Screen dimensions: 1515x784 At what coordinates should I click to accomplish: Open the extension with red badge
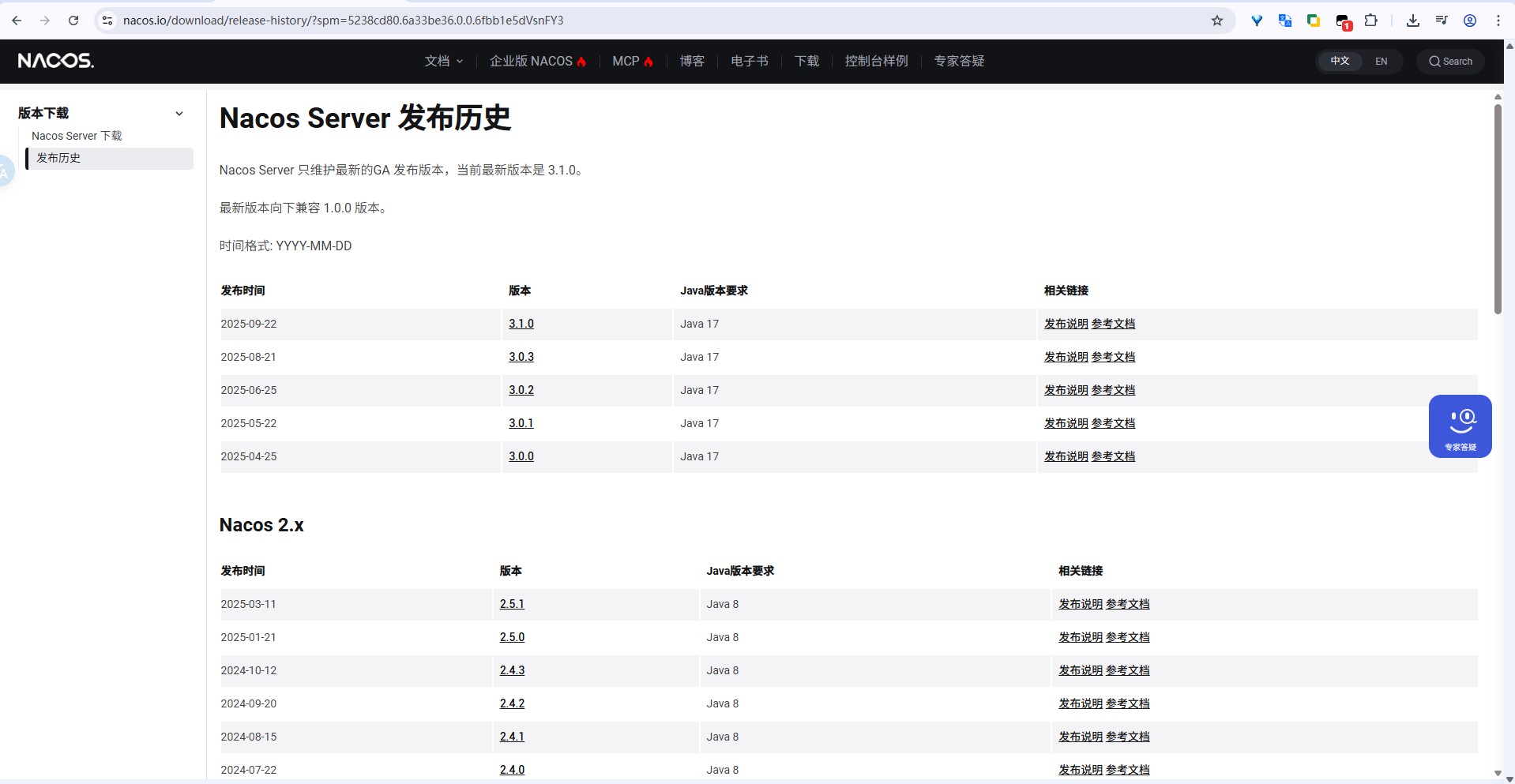1343,21
